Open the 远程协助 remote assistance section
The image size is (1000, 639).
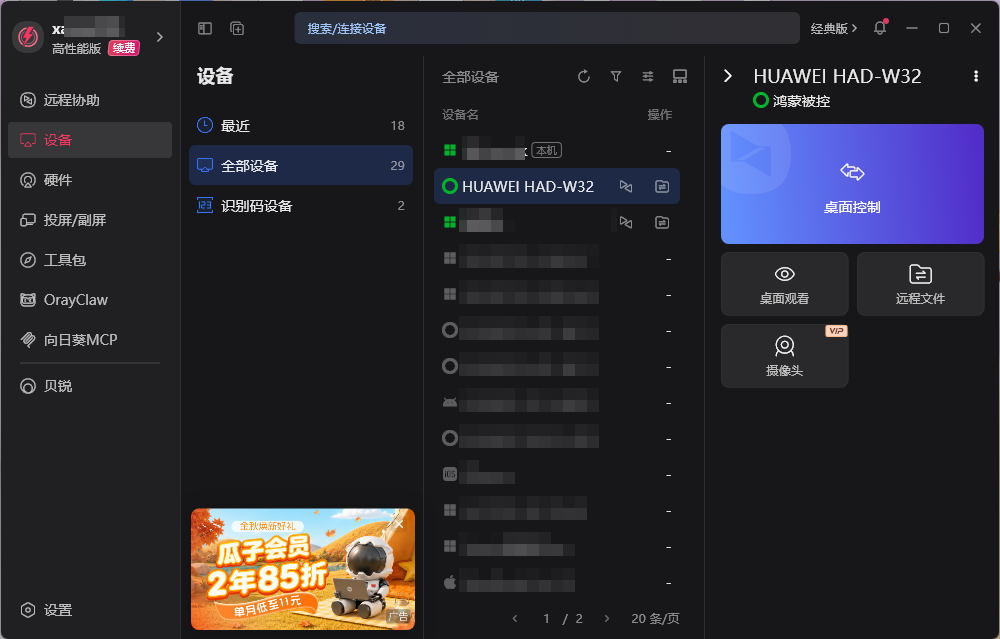coord(90,100)
